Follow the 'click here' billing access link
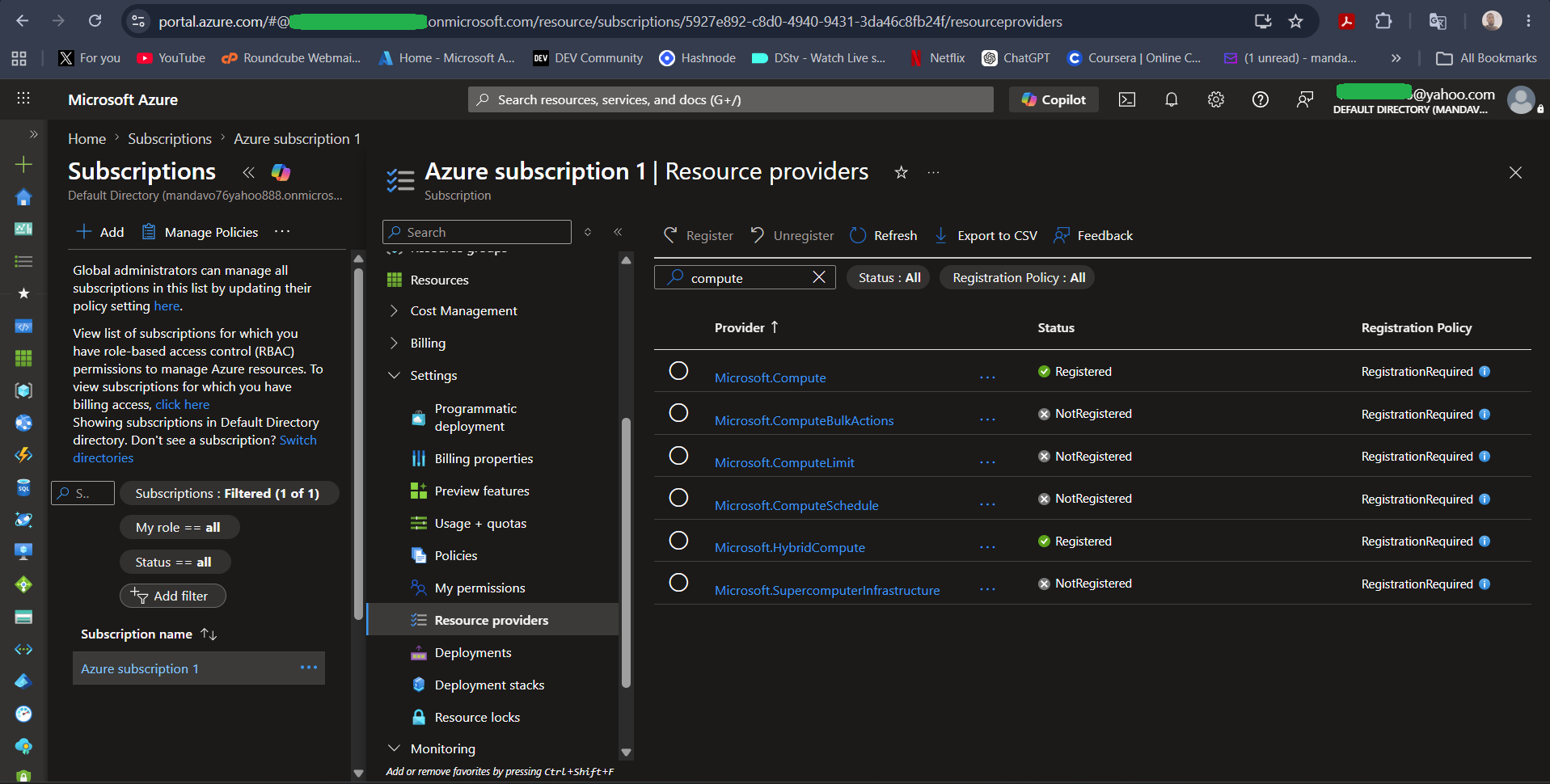Viewport: 1550px width, 784px height. [182, 404]
